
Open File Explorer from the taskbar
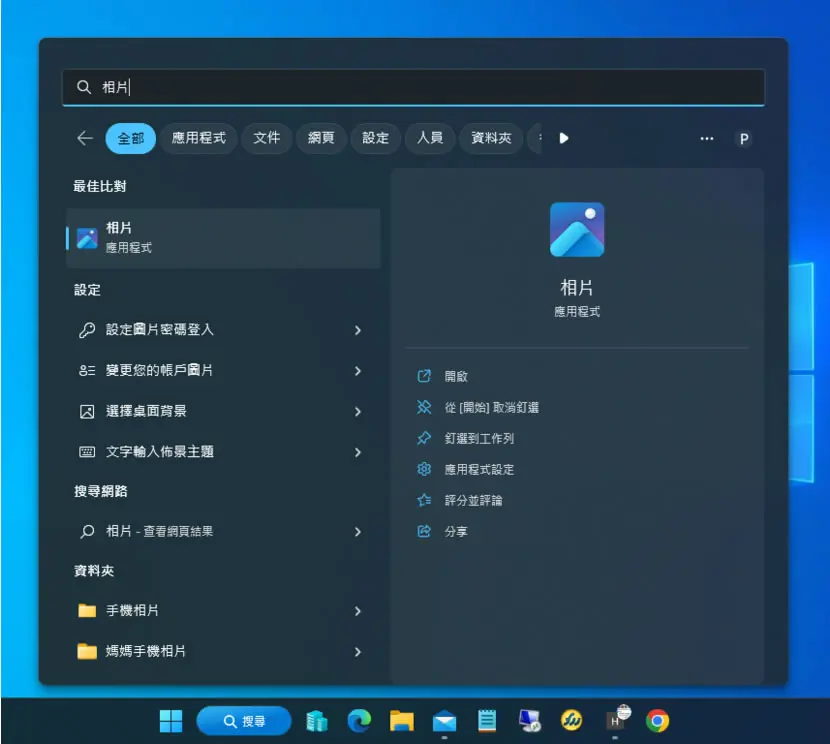tap(402, 721)
